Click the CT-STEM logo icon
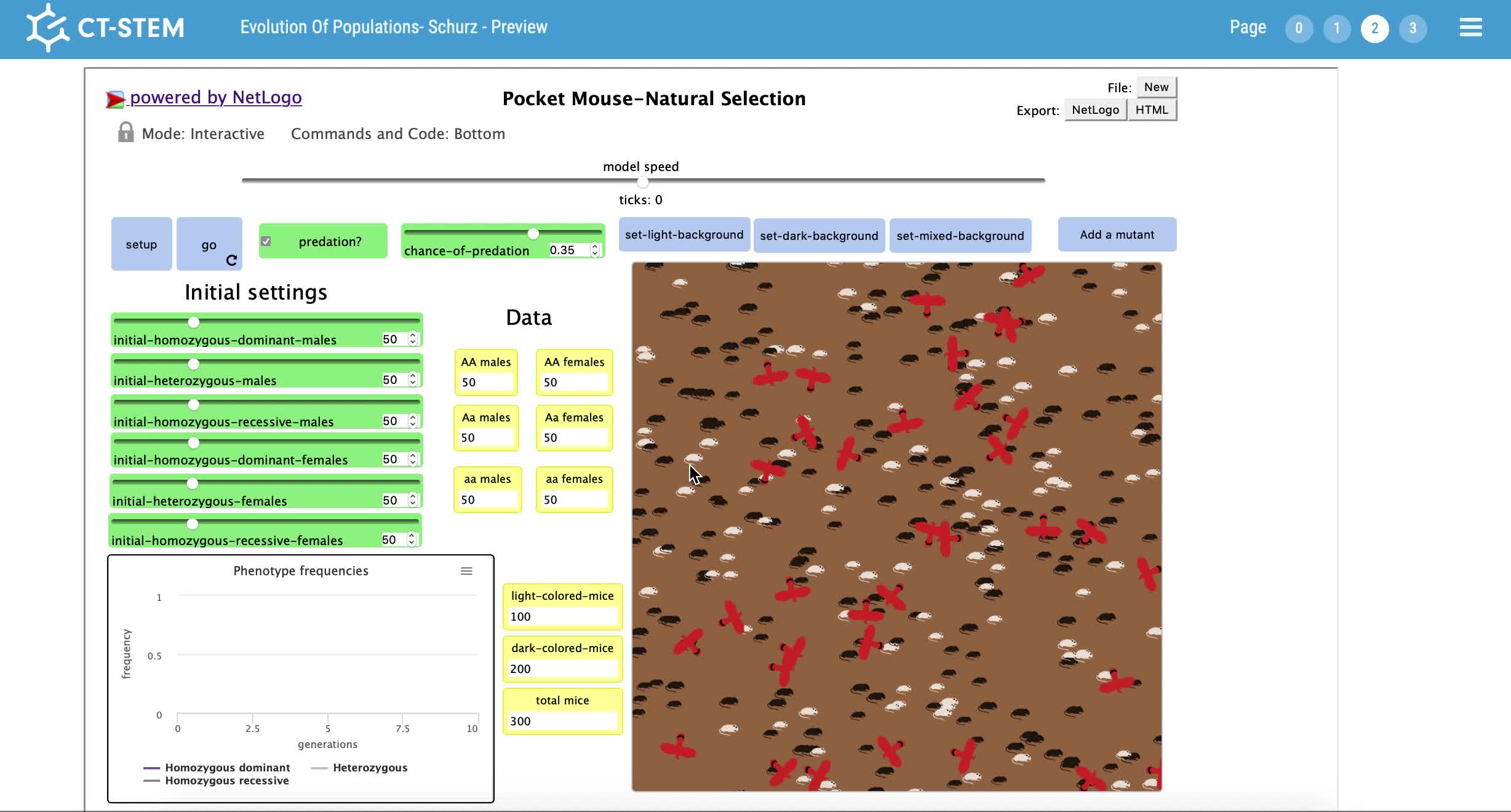 (47, 28)
